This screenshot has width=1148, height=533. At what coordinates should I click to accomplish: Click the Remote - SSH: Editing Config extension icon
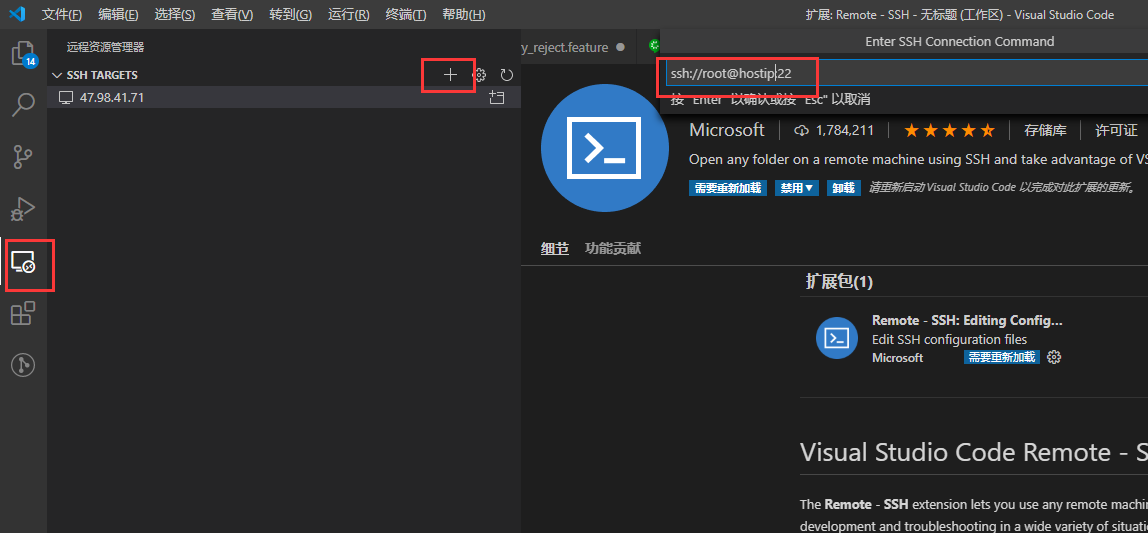click(837, 338)
